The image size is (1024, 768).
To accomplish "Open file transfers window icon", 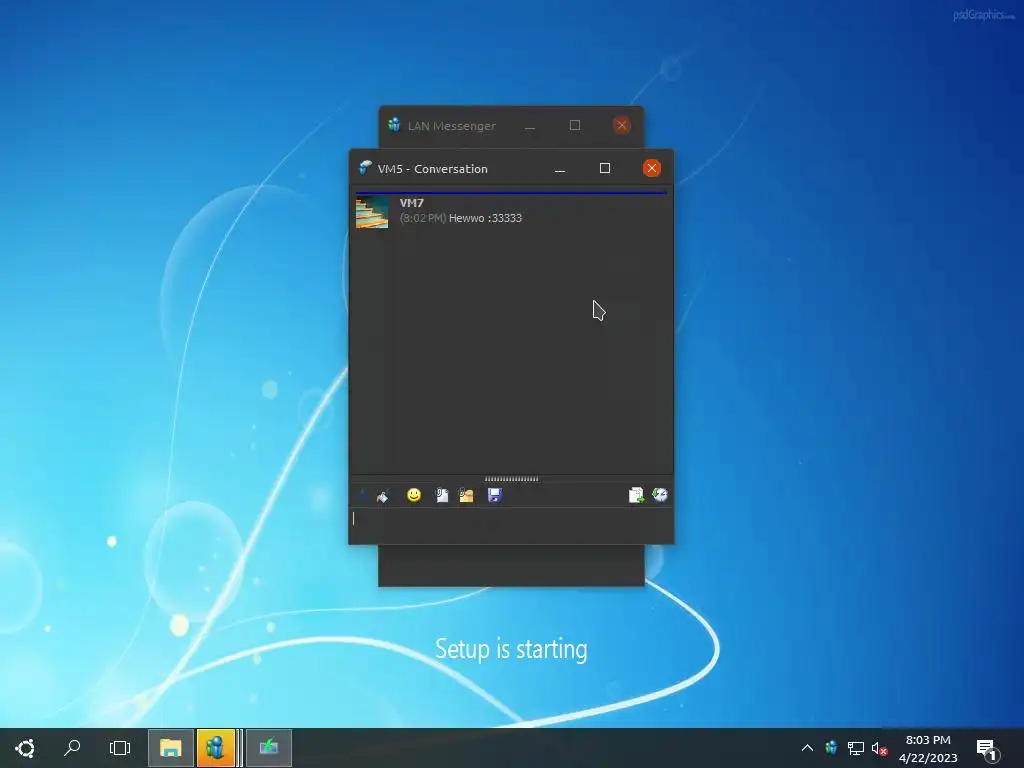I will pyautogui.click(x=636, y=496).
